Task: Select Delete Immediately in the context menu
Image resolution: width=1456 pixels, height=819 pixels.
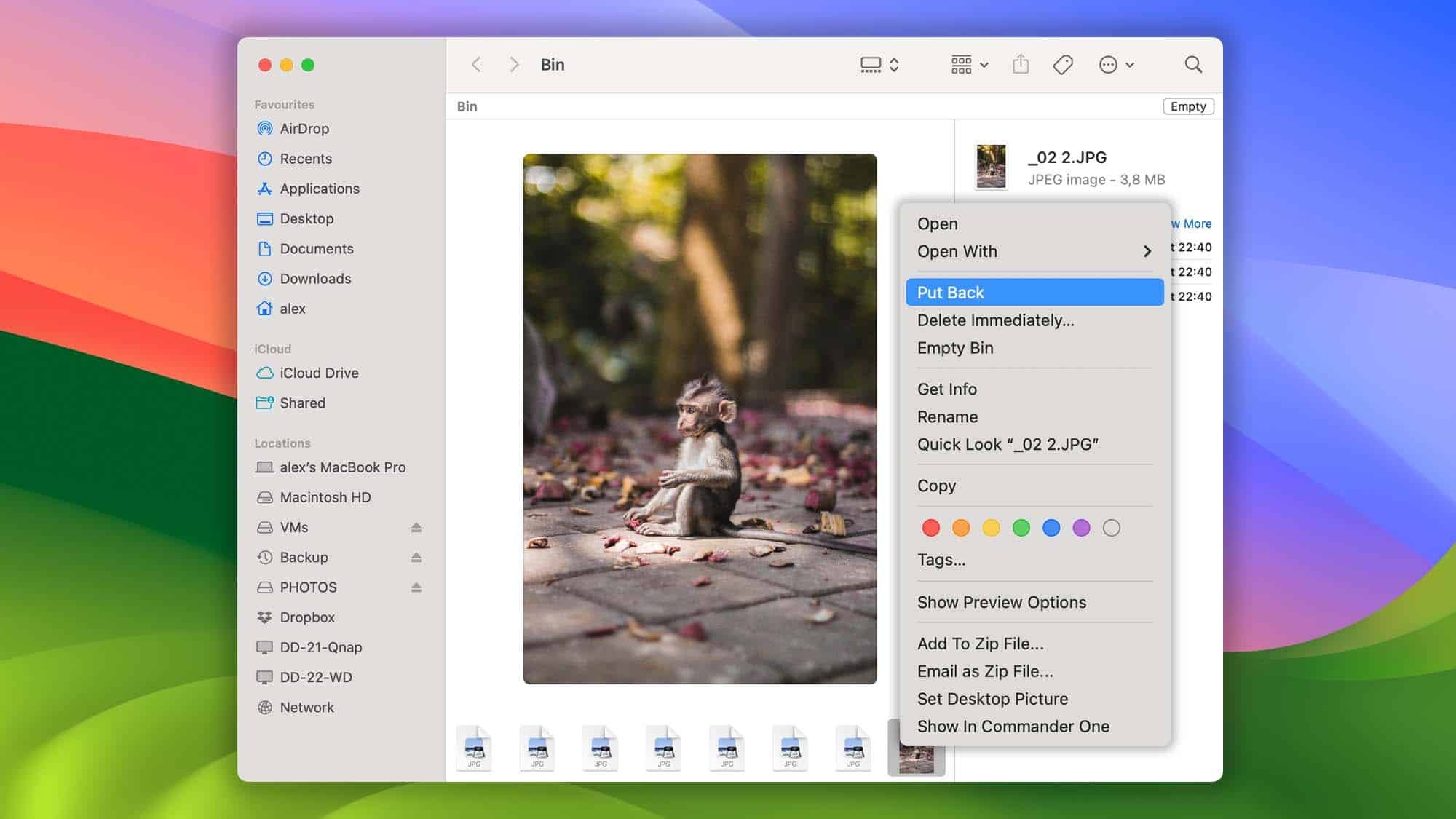Action: click(x=995, y=320)
